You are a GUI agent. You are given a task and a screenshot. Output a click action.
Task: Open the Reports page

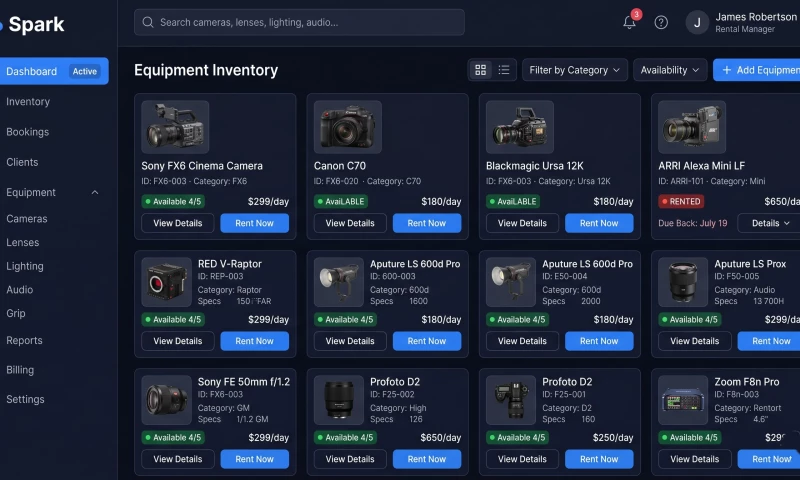[24, 340]
